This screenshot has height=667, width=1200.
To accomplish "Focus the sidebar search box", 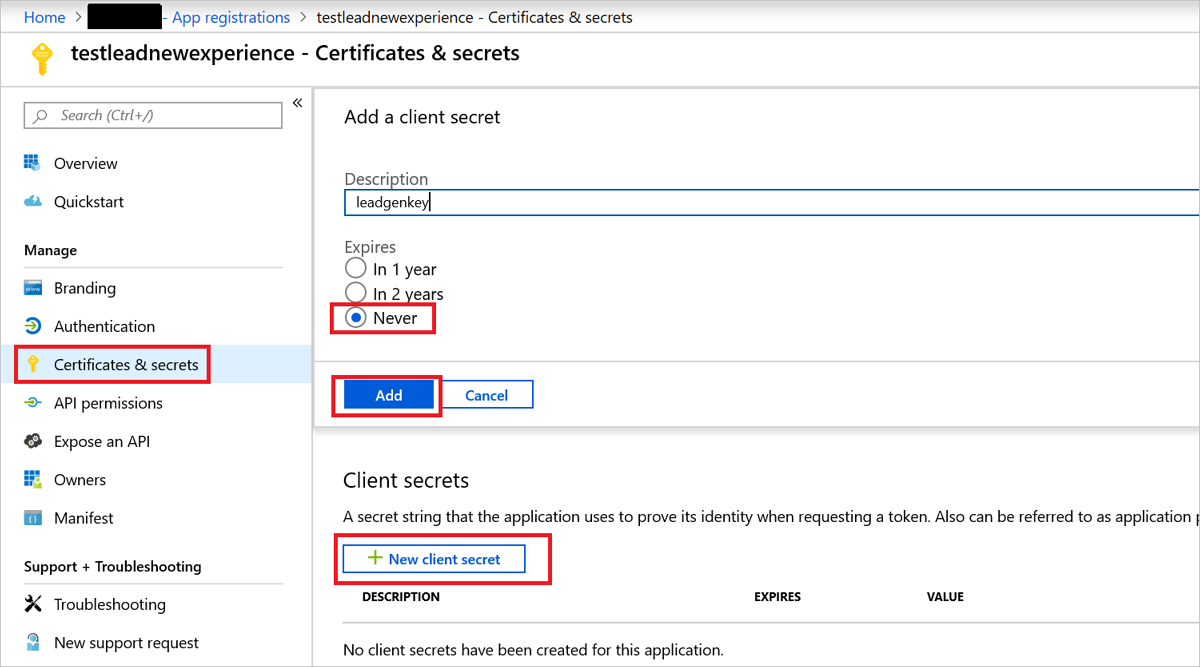I will point(153,115).
